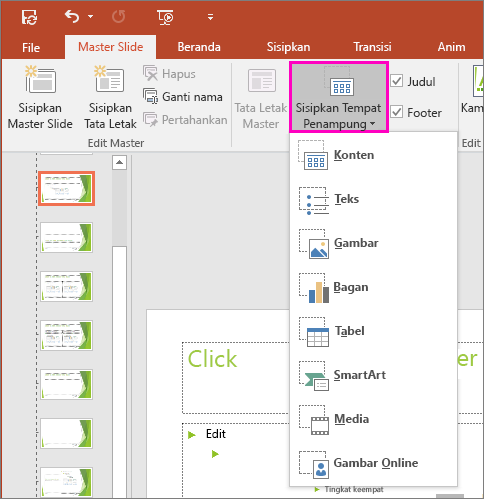This screenshot has width=484, height=499.
Task: Select the second layout thumbnail
Action: click(x=66, y=237)
